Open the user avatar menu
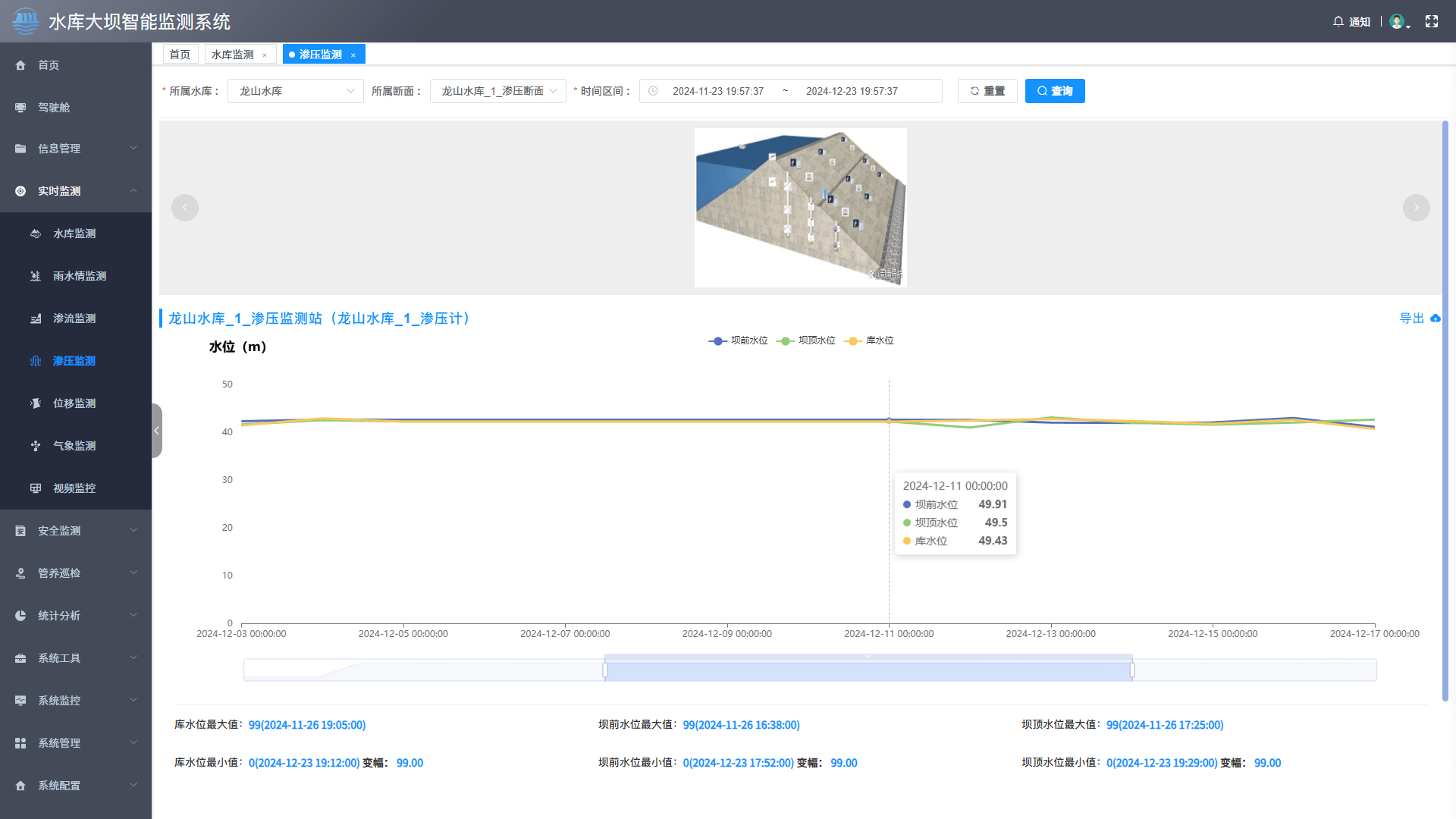This screenshot has width=1456, height=819. click(x=1398, y=21)
